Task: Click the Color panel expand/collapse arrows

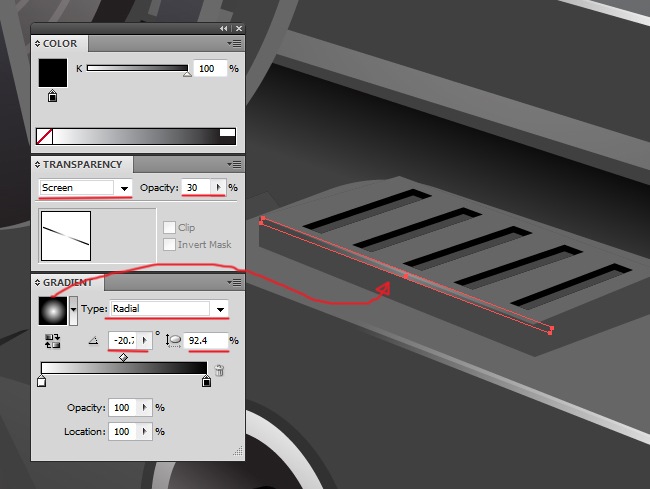Action: [x=37, y=44]
